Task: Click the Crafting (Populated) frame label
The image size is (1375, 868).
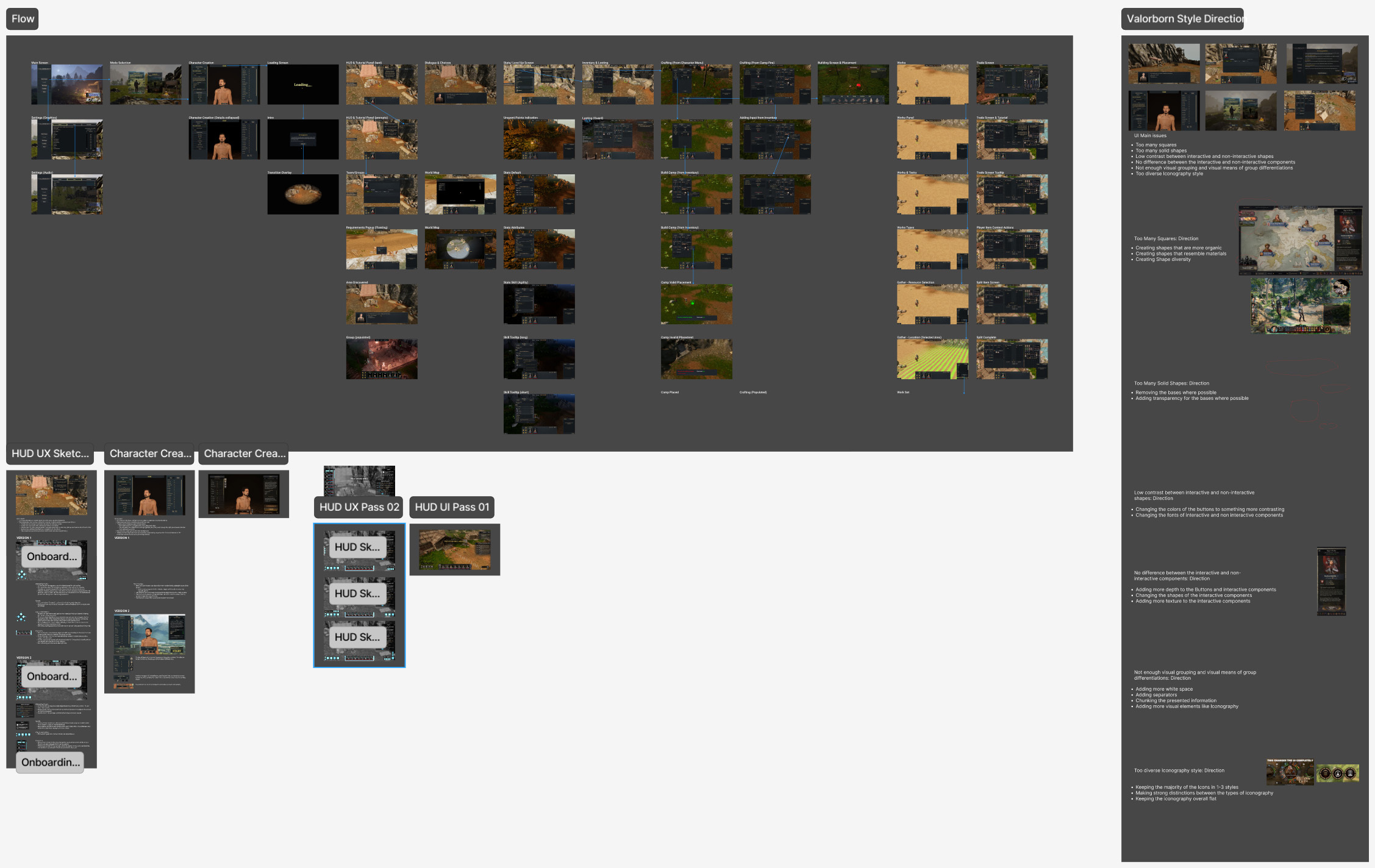Action: coord(753,393)
